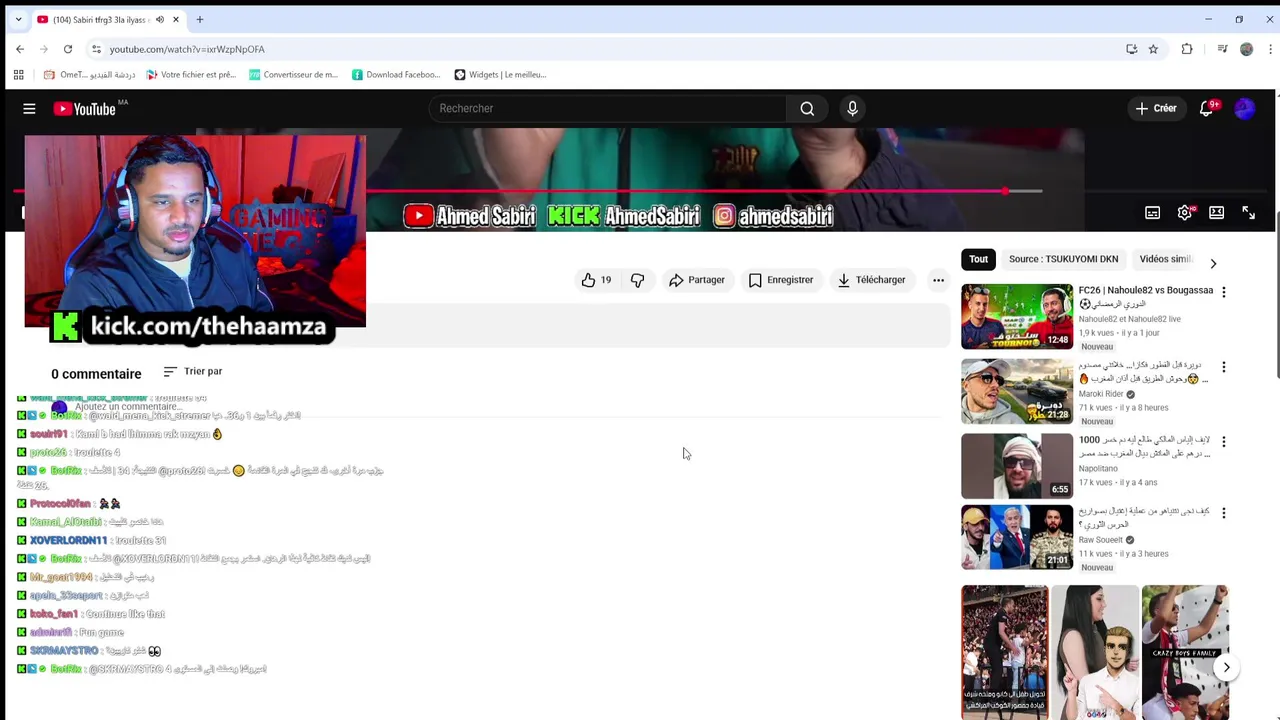Click install app icon in address bar

[1131, 49]
